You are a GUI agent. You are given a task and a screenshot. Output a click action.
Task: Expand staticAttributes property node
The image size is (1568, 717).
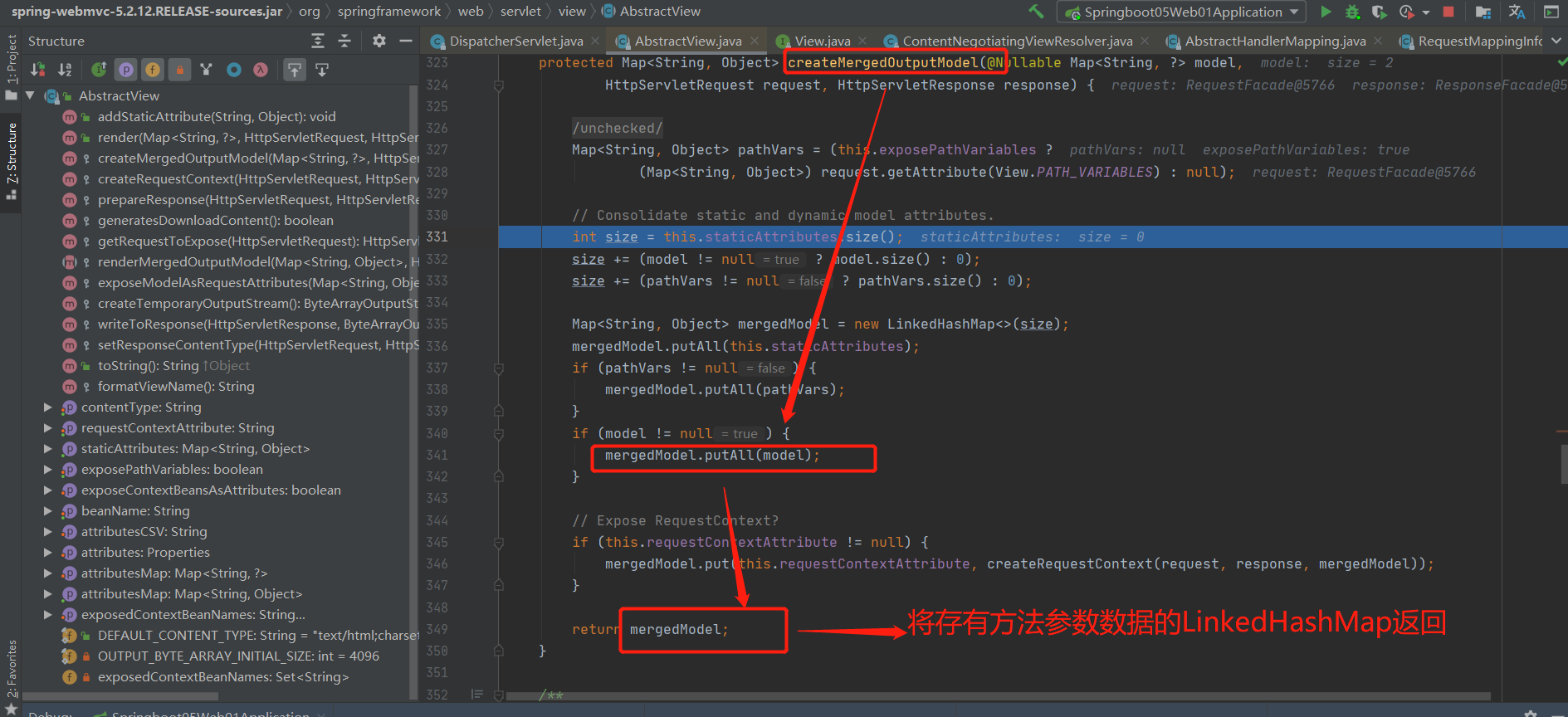pyautogui.click(x=48, y=449)
